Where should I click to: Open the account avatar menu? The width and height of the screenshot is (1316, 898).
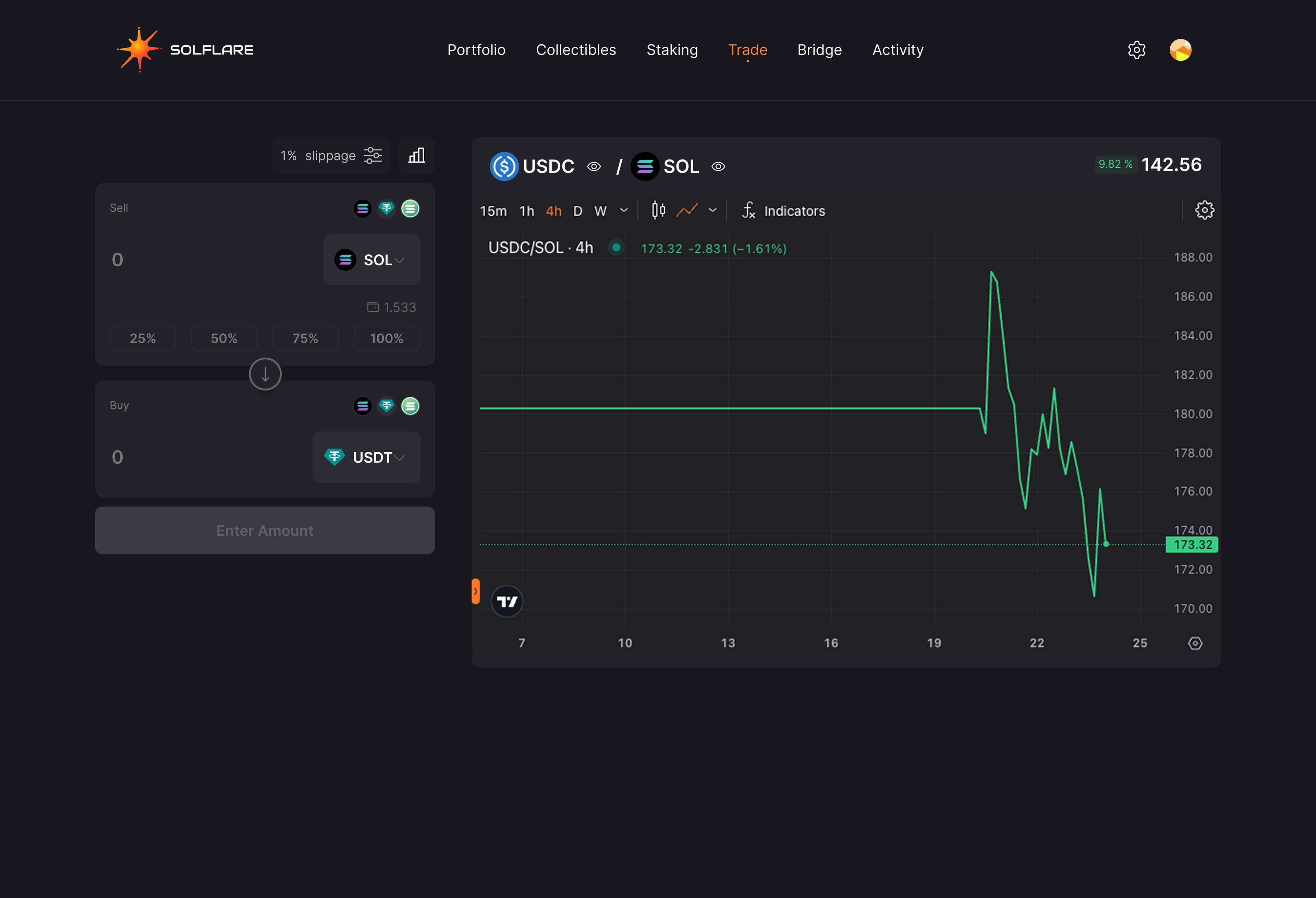(x=1181, y=50)
